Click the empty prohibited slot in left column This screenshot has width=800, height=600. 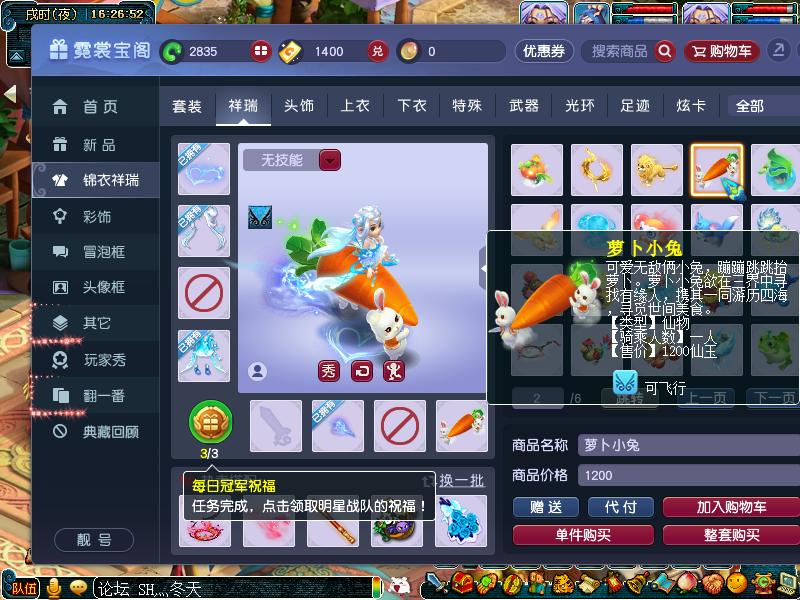click(x=204, y=293)
